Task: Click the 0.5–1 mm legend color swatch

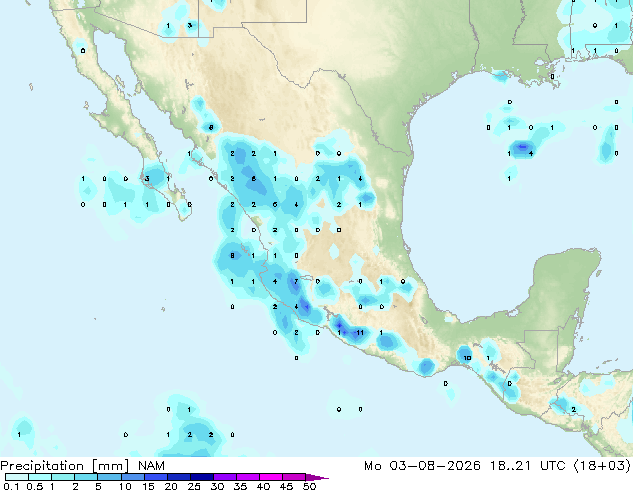Action: [40, 477]
